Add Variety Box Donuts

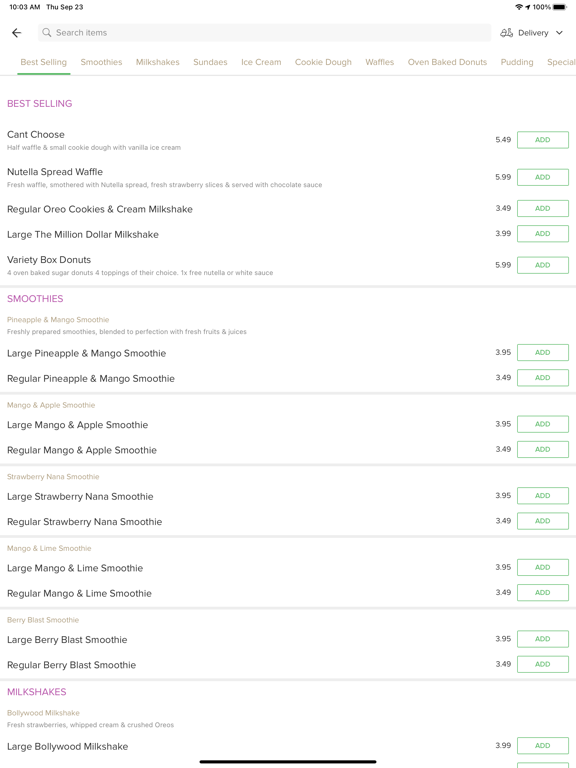(543, 265)
